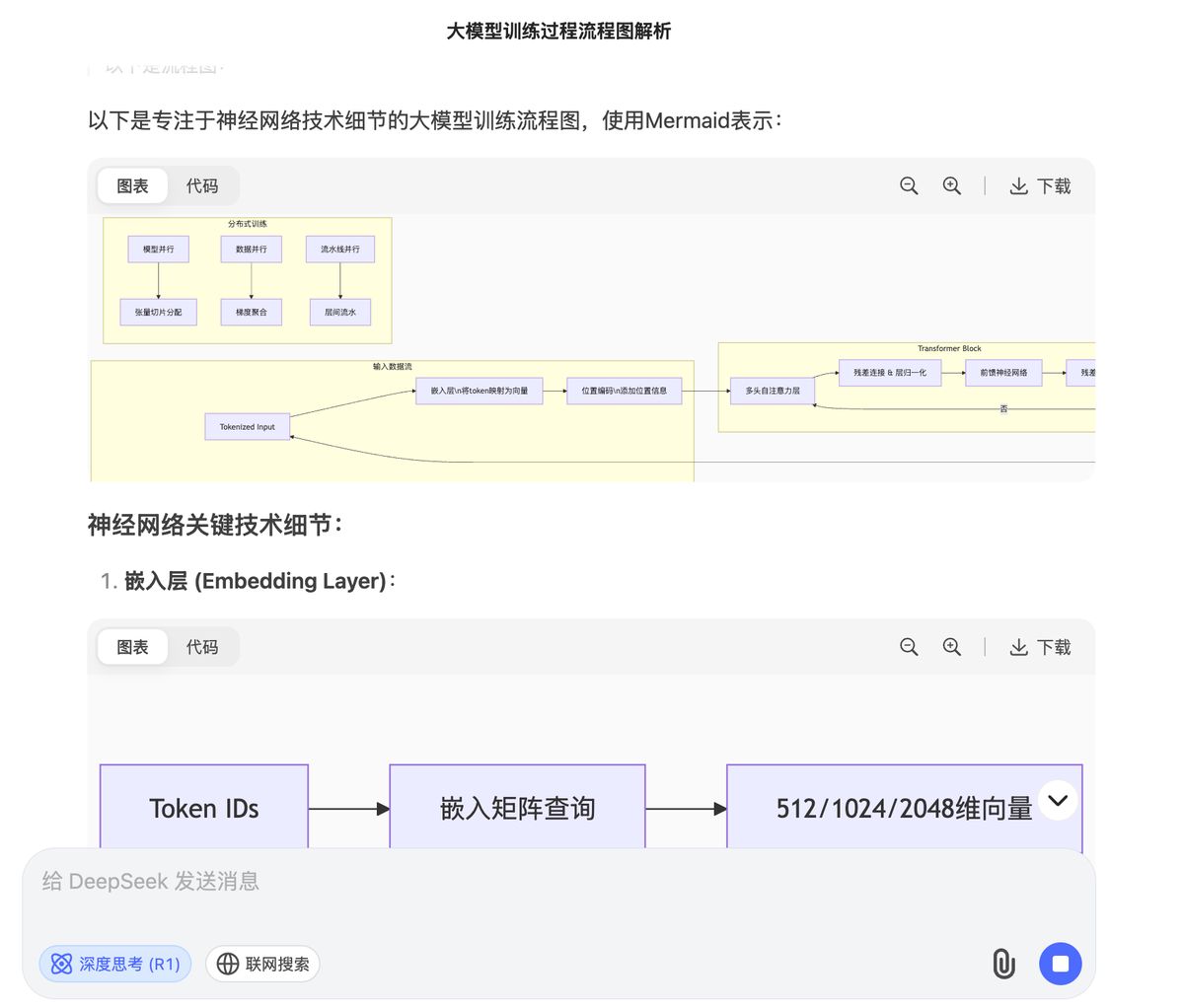Click the globe icon beside 联网搜索
Image resolution: width=1184 pixels, height=1008 pixels.
coord(228,964)
